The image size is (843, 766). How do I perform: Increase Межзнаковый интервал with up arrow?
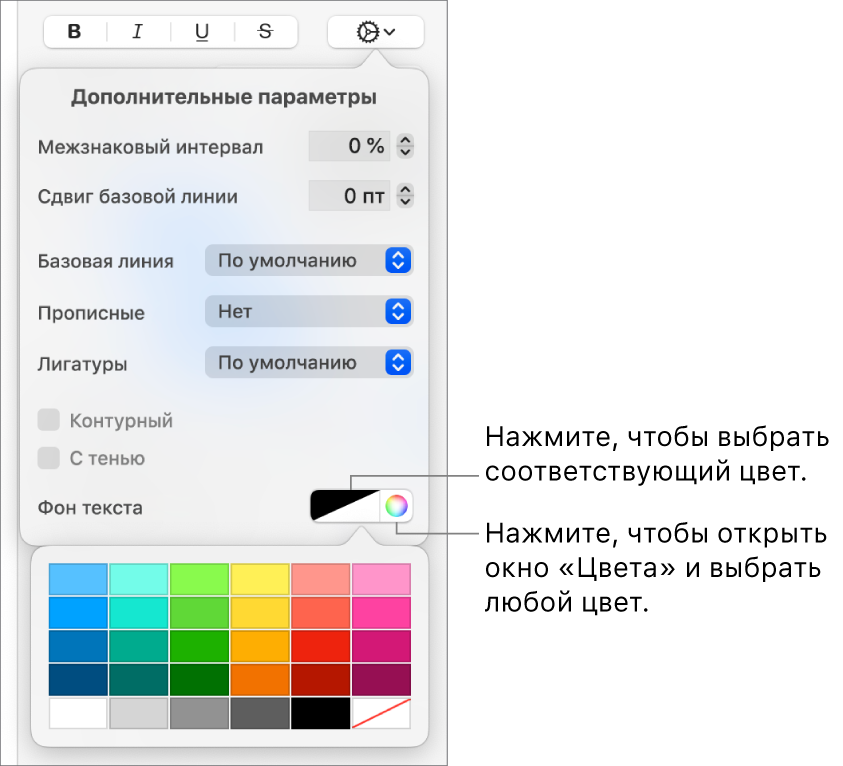(405, 139)
